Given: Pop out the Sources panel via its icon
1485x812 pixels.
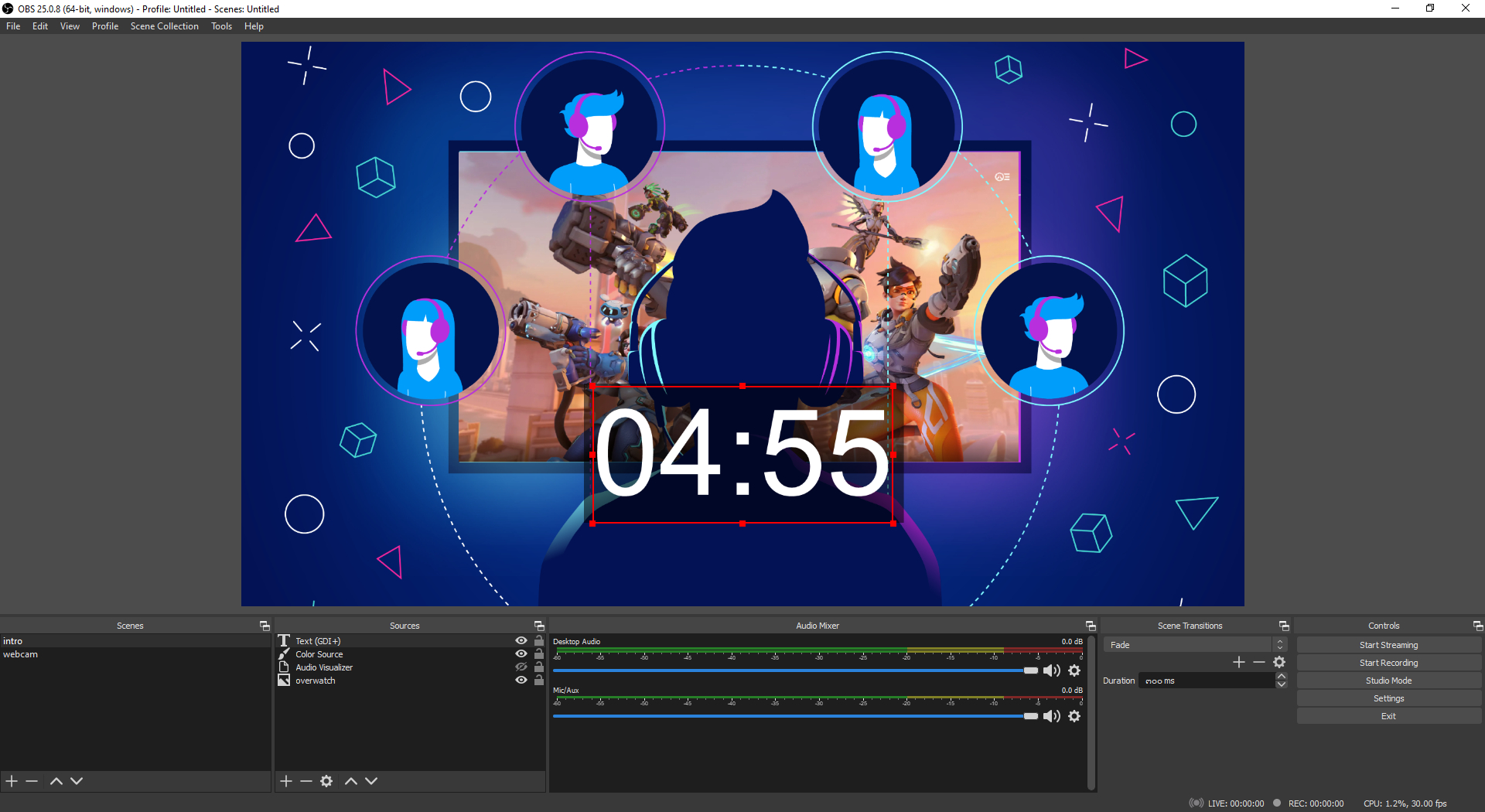Looking at the screenshot, I should pos(539,626).
